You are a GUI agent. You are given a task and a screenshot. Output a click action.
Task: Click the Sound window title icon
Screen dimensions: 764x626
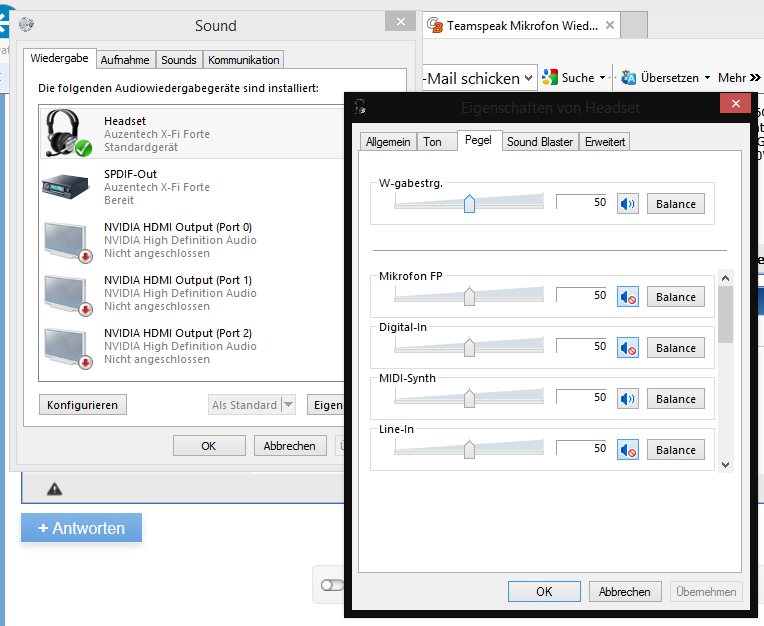(x=26, y=24)
